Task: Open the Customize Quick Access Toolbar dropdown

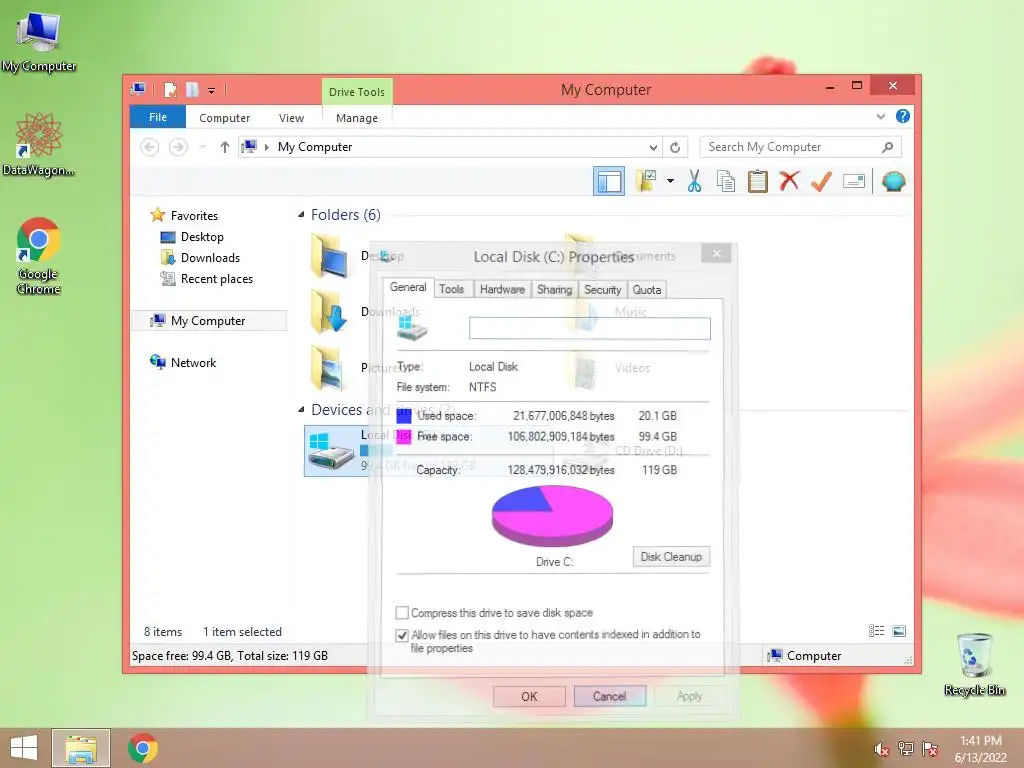Action: 212,91
